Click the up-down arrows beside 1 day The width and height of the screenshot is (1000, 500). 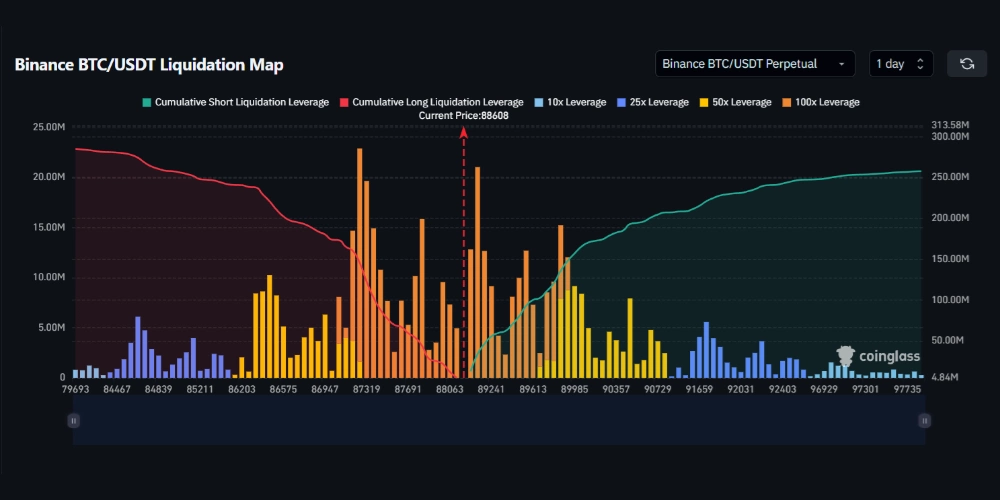(920, 64)
